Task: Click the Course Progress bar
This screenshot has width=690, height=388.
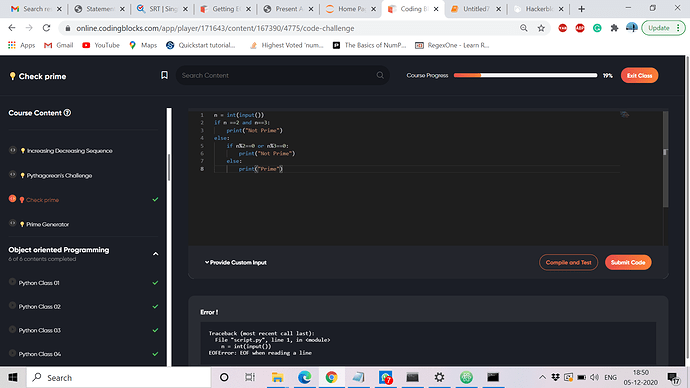Action: (525, 75)
